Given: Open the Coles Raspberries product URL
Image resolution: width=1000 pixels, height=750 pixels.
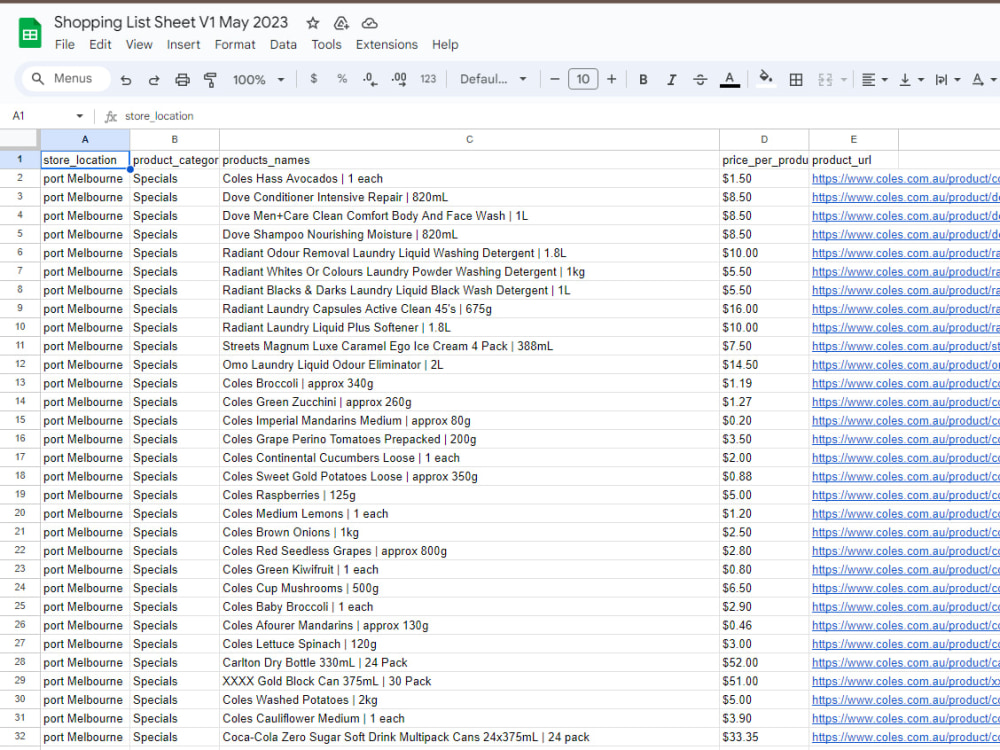Looking at the screenshot, I should (906, 495).
